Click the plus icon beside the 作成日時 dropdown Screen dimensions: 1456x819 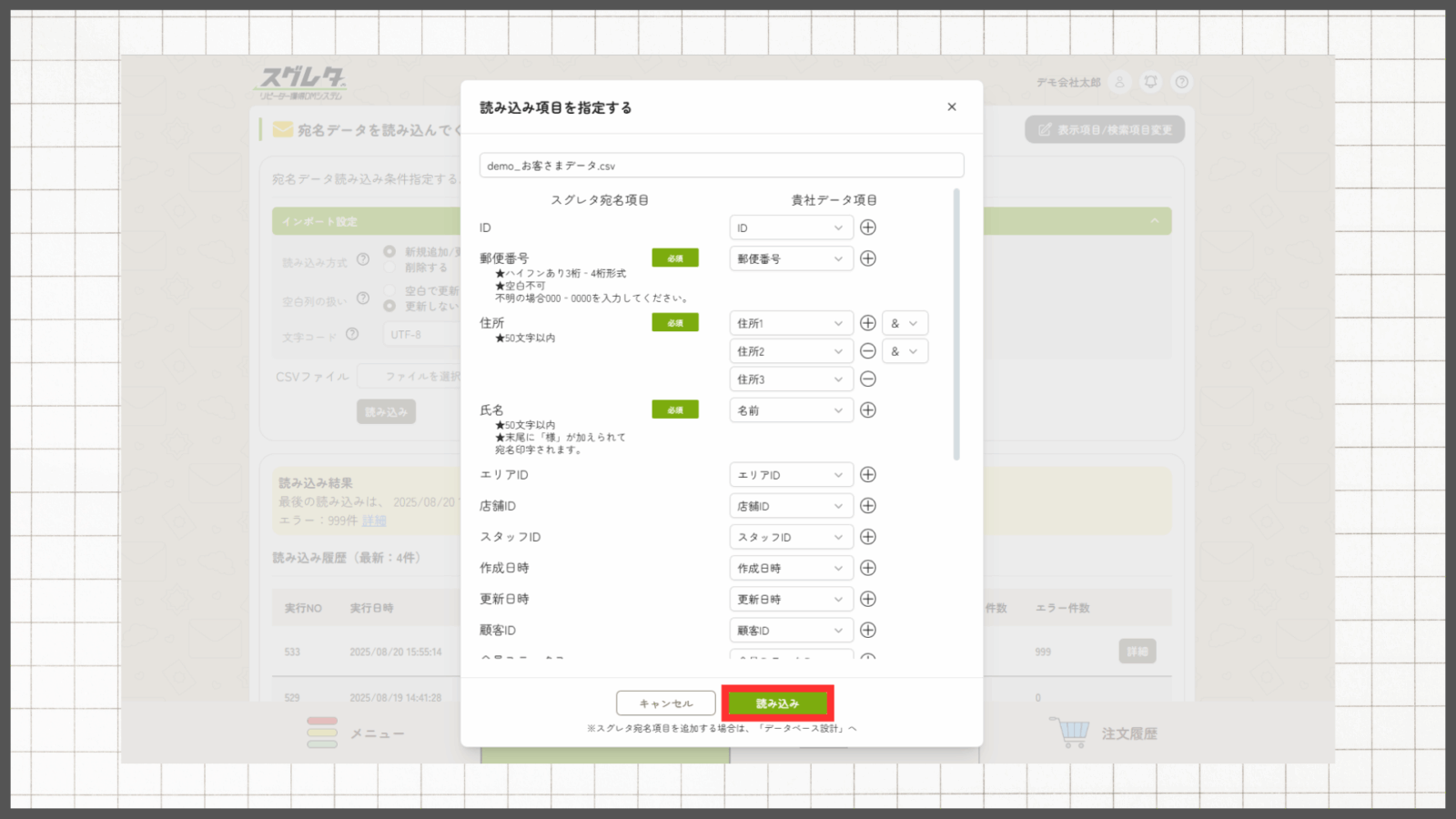click(x=868, y=568)
